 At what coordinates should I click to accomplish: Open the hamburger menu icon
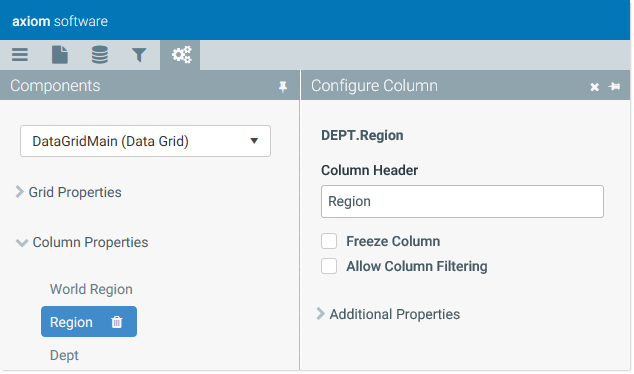click(x=19, y=55)
